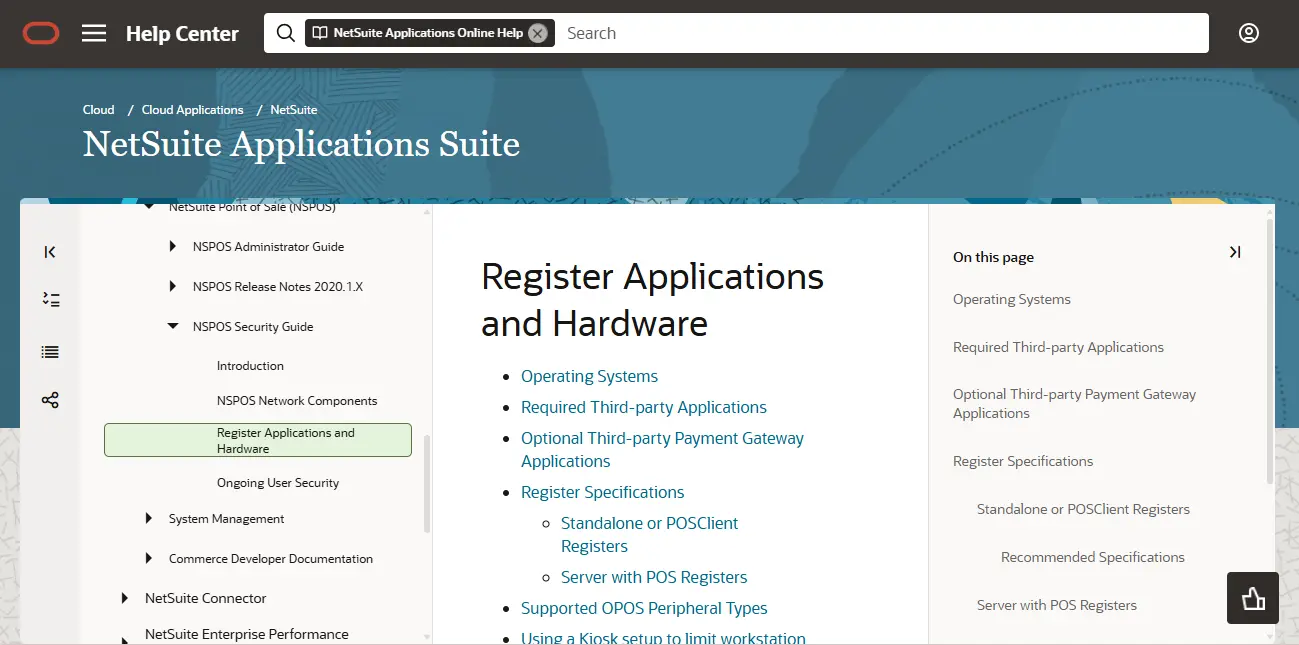Open the Cloud Applications breadcrumb link
Screen dimensions: 1299x645
[193, 110]
